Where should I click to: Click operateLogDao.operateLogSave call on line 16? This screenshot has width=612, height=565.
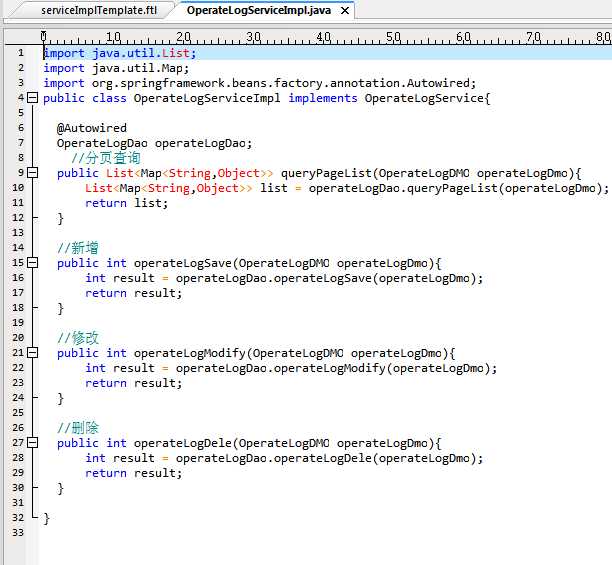pyautogui.click(x=329, y=278)
